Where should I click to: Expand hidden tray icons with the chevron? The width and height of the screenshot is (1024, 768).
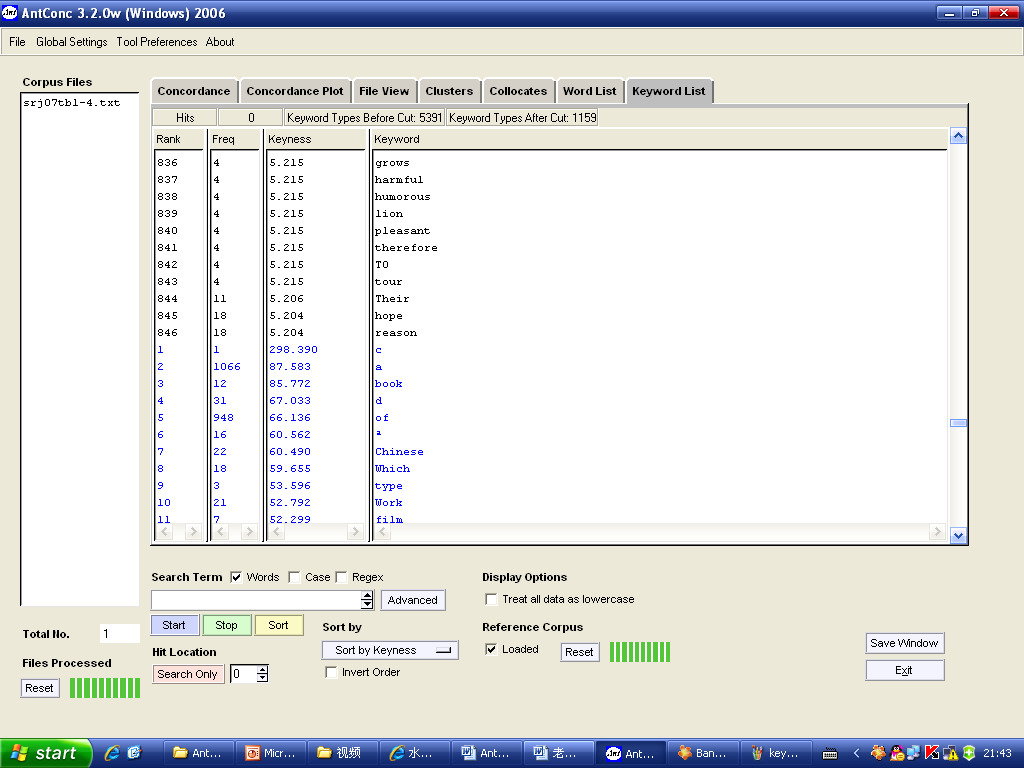857,753
